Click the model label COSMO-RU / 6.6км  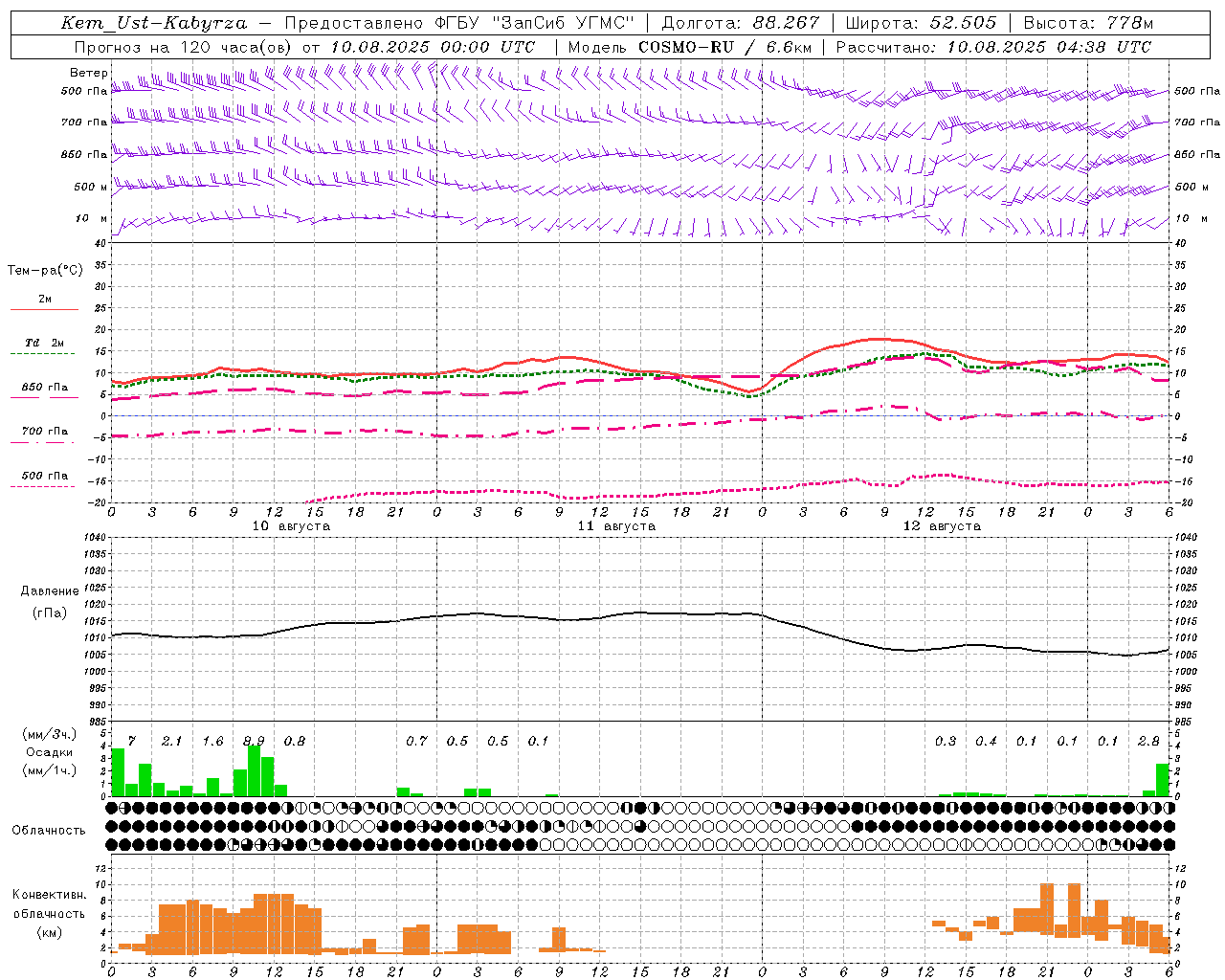(724, 47)
